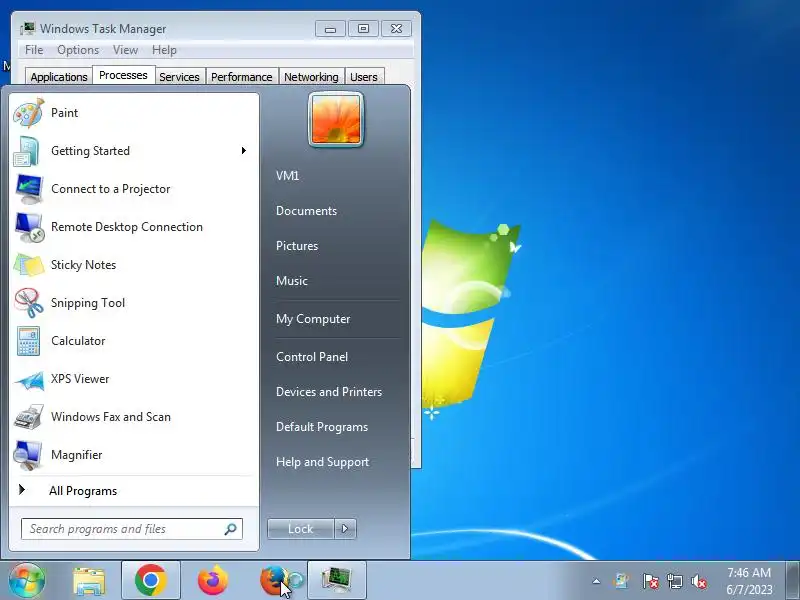Viewport: 800px width, 600px height.
Task: Open the File menu in Task Manager
Action: 34,50
